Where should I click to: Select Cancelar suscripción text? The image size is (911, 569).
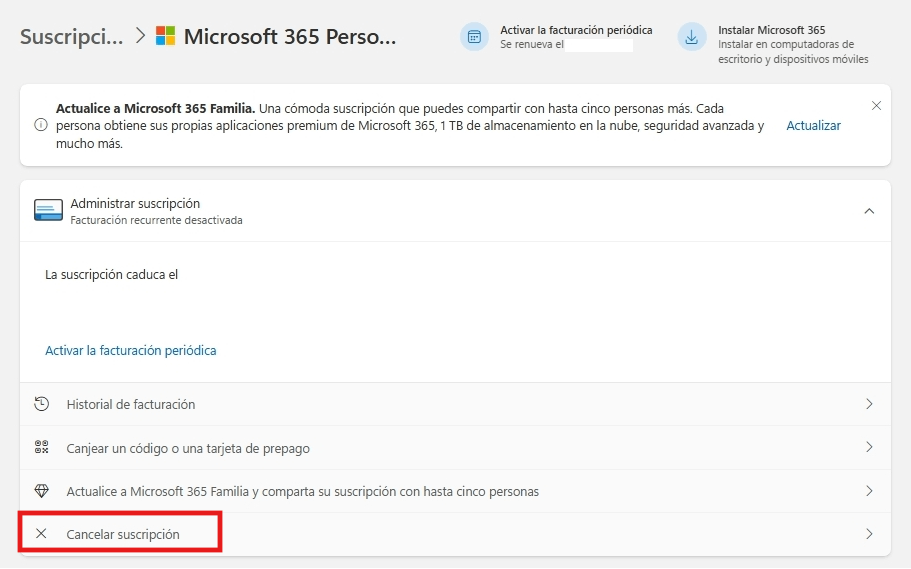click(123, 535)
